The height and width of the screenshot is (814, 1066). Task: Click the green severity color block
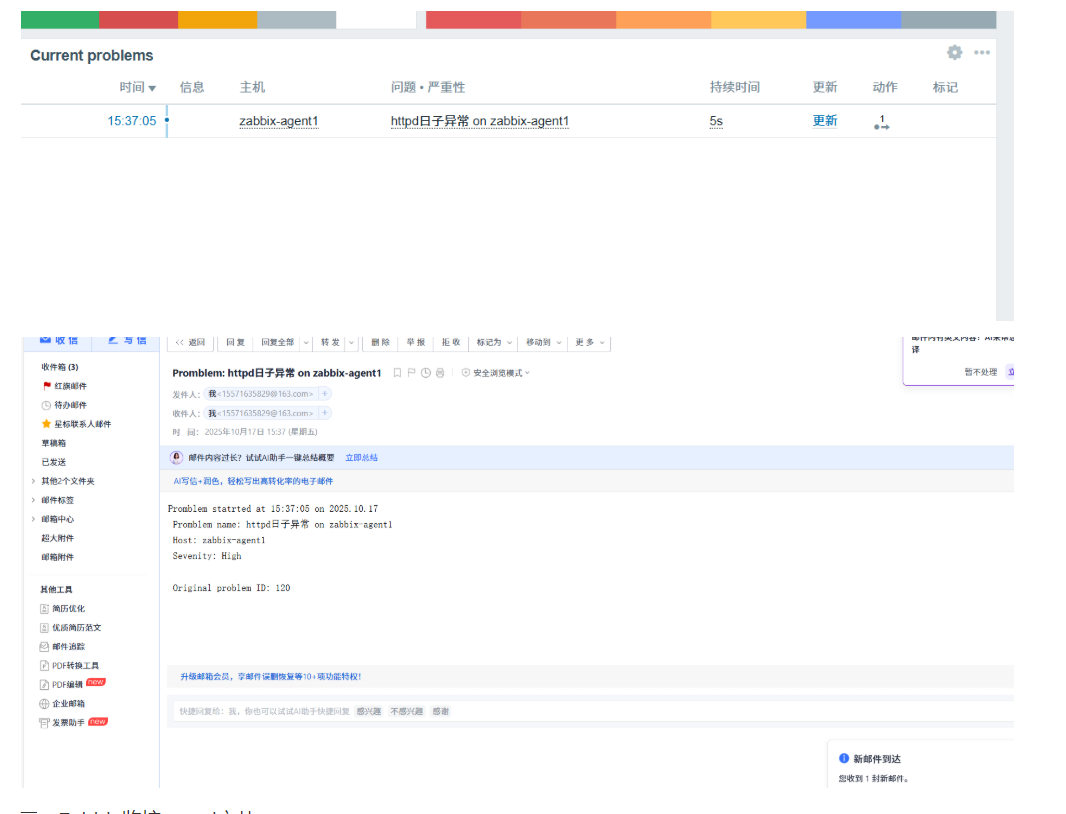point(60,20)
